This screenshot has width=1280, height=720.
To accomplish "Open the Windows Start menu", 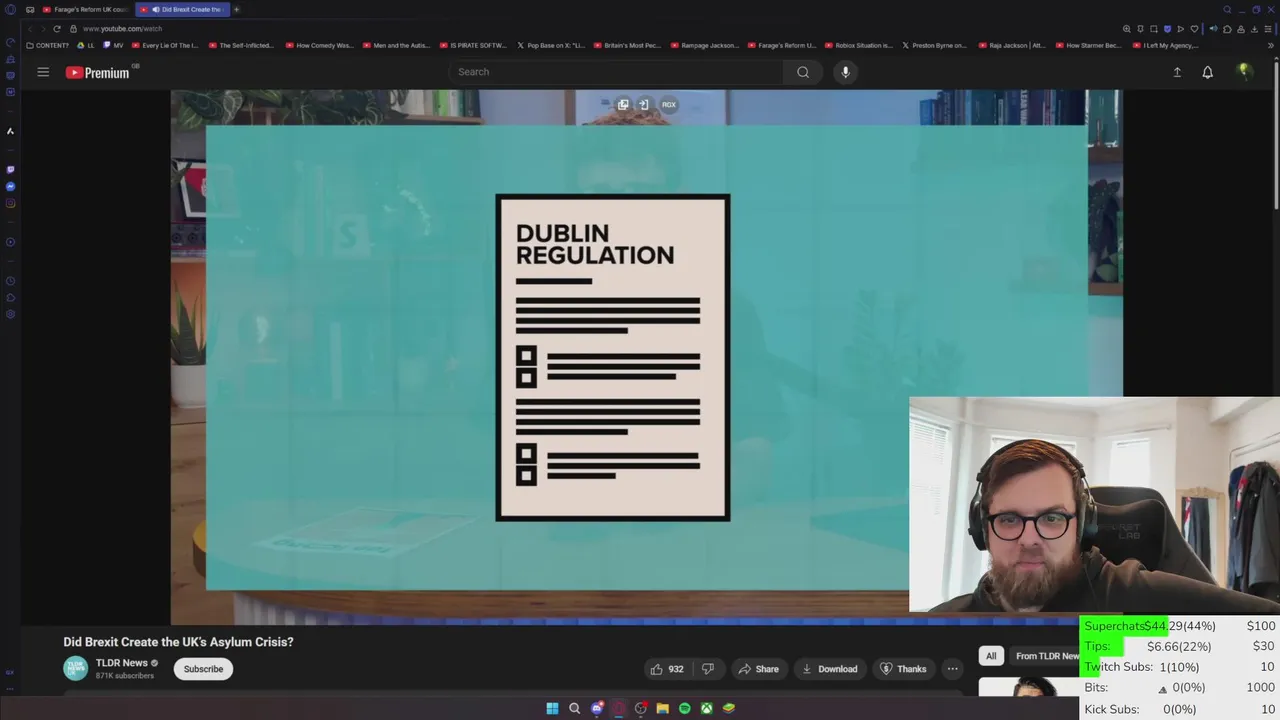I will pyautogui.click(x=552, y=708).
